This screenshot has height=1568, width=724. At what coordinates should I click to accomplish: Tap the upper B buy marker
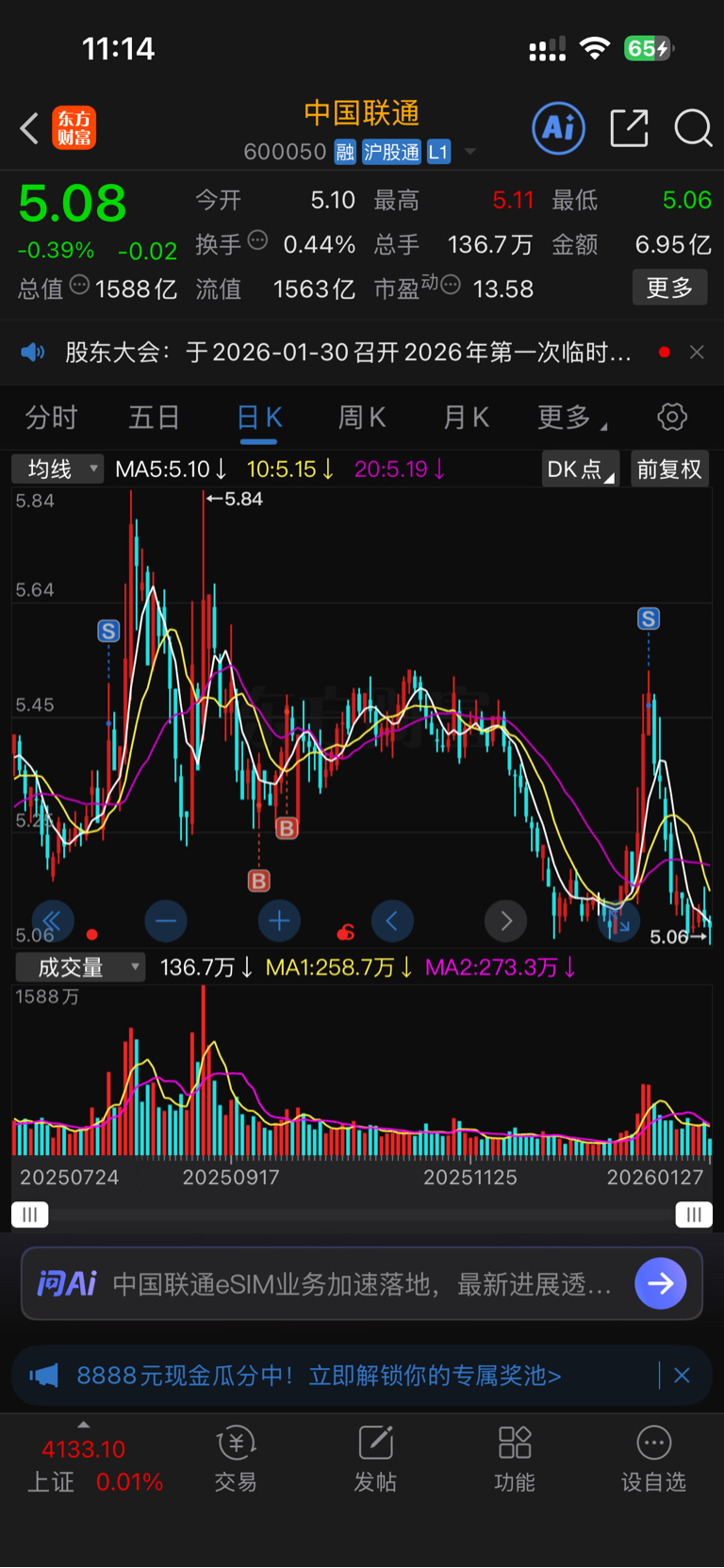(287, 828)
